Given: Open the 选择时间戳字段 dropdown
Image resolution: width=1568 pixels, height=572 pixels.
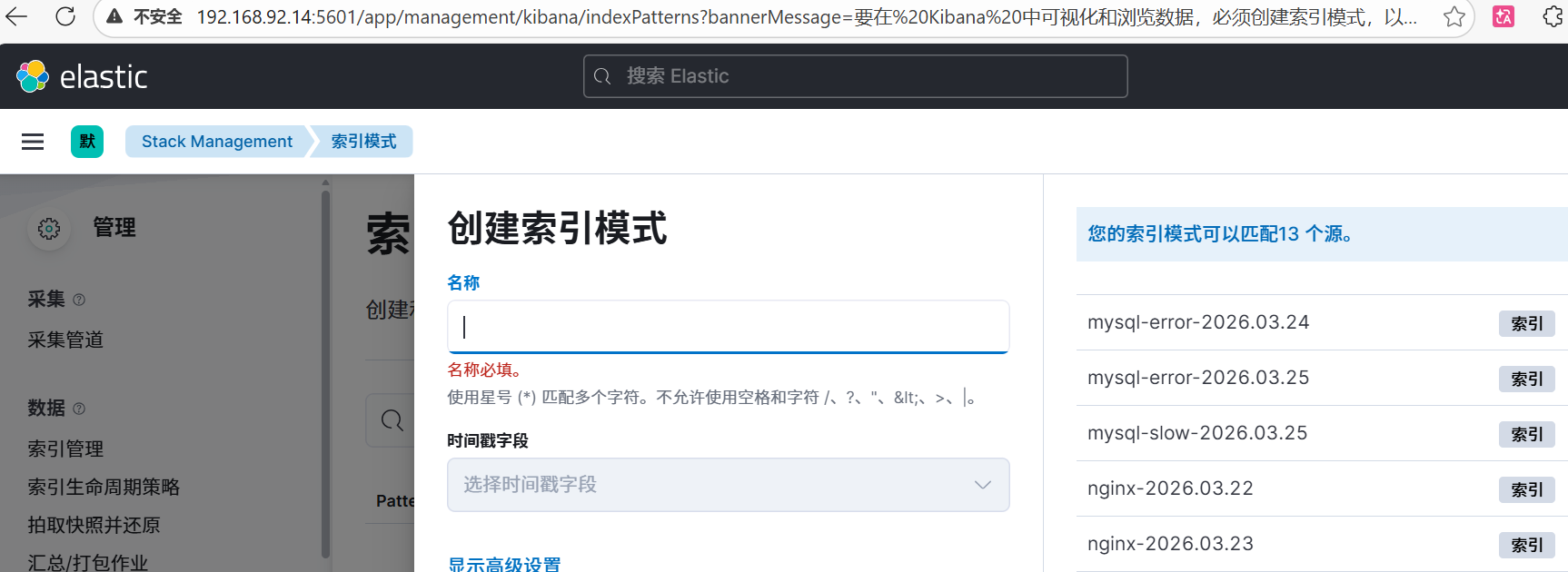Looking at the screenshot, I should pos(728,485).
